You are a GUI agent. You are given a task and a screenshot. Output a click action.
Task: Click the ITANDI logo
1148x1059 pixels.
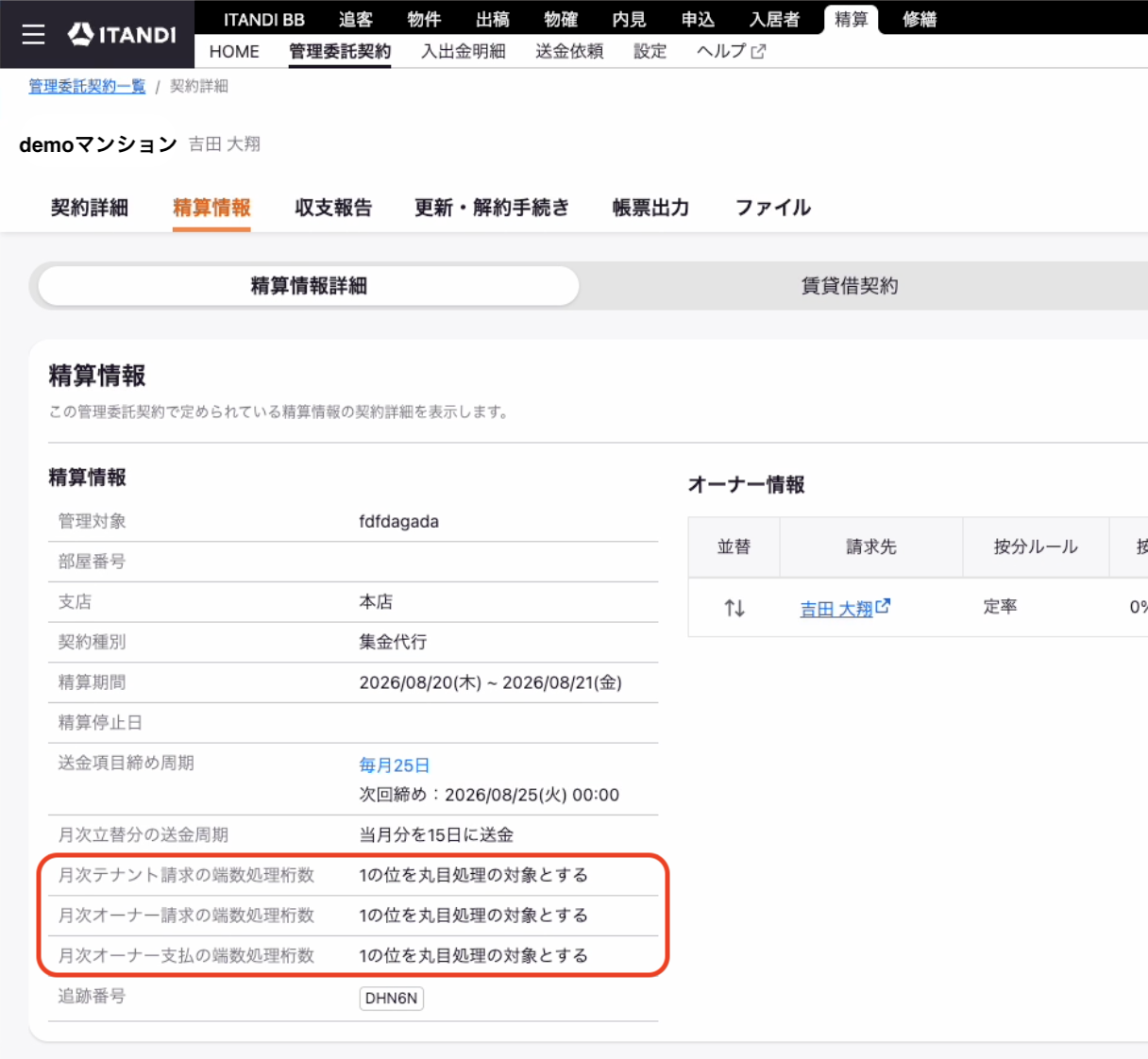[x=122, y=34]
